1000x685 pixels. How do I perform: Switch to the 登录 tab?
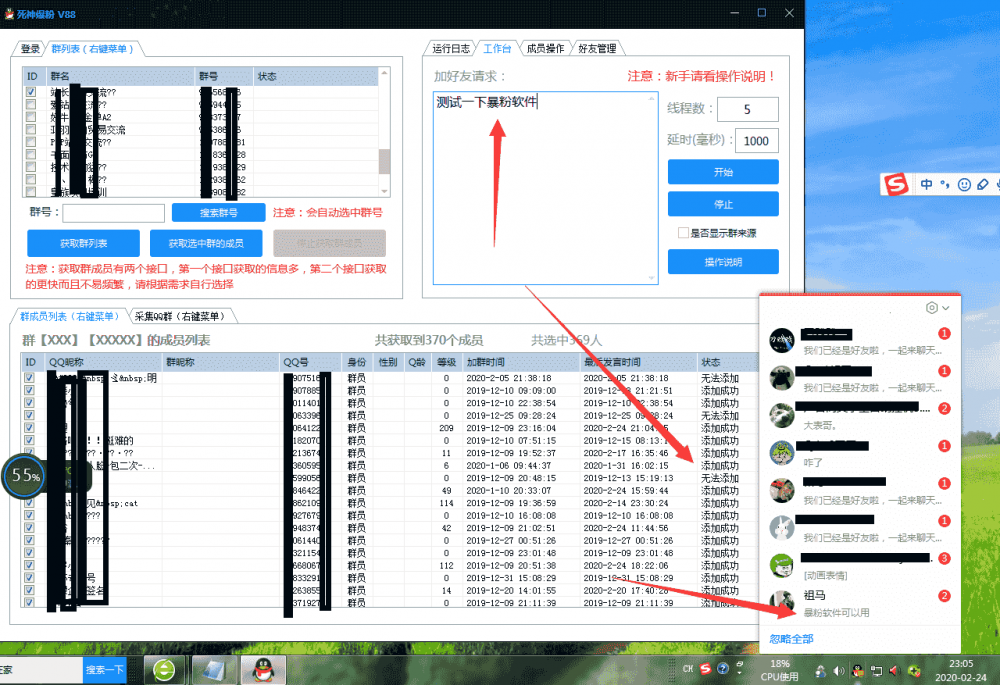coord(30,48)
